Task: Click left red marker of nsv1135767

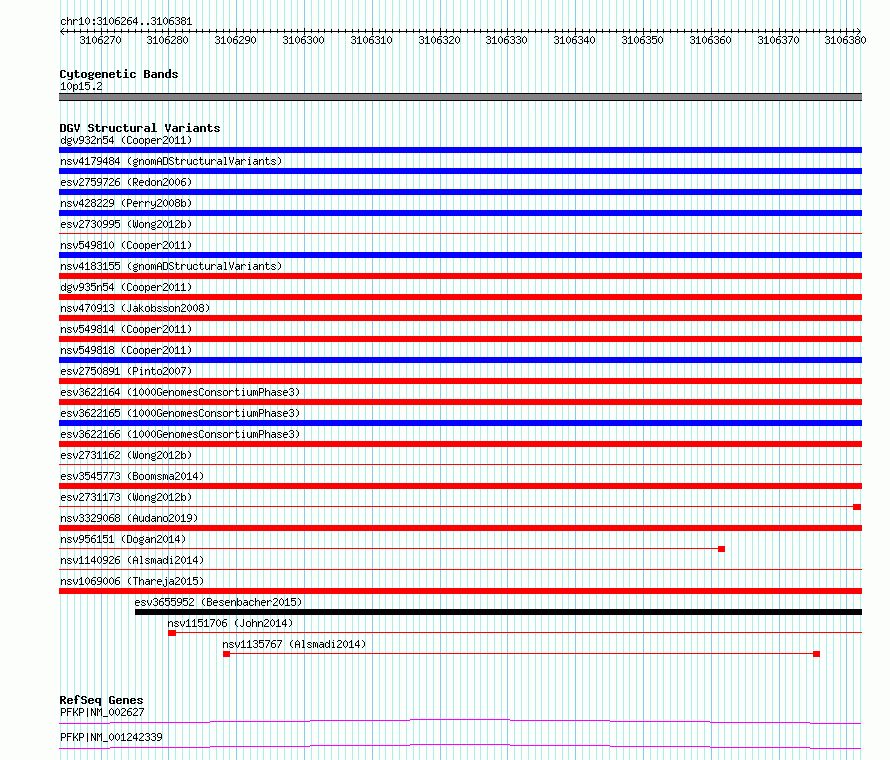Action: (x=226, y=654)
